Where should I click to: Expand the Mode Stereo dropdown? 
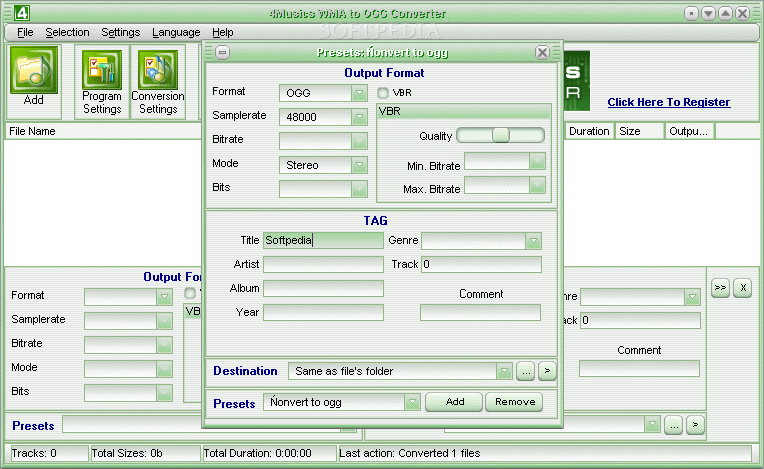tap(359, 165)
